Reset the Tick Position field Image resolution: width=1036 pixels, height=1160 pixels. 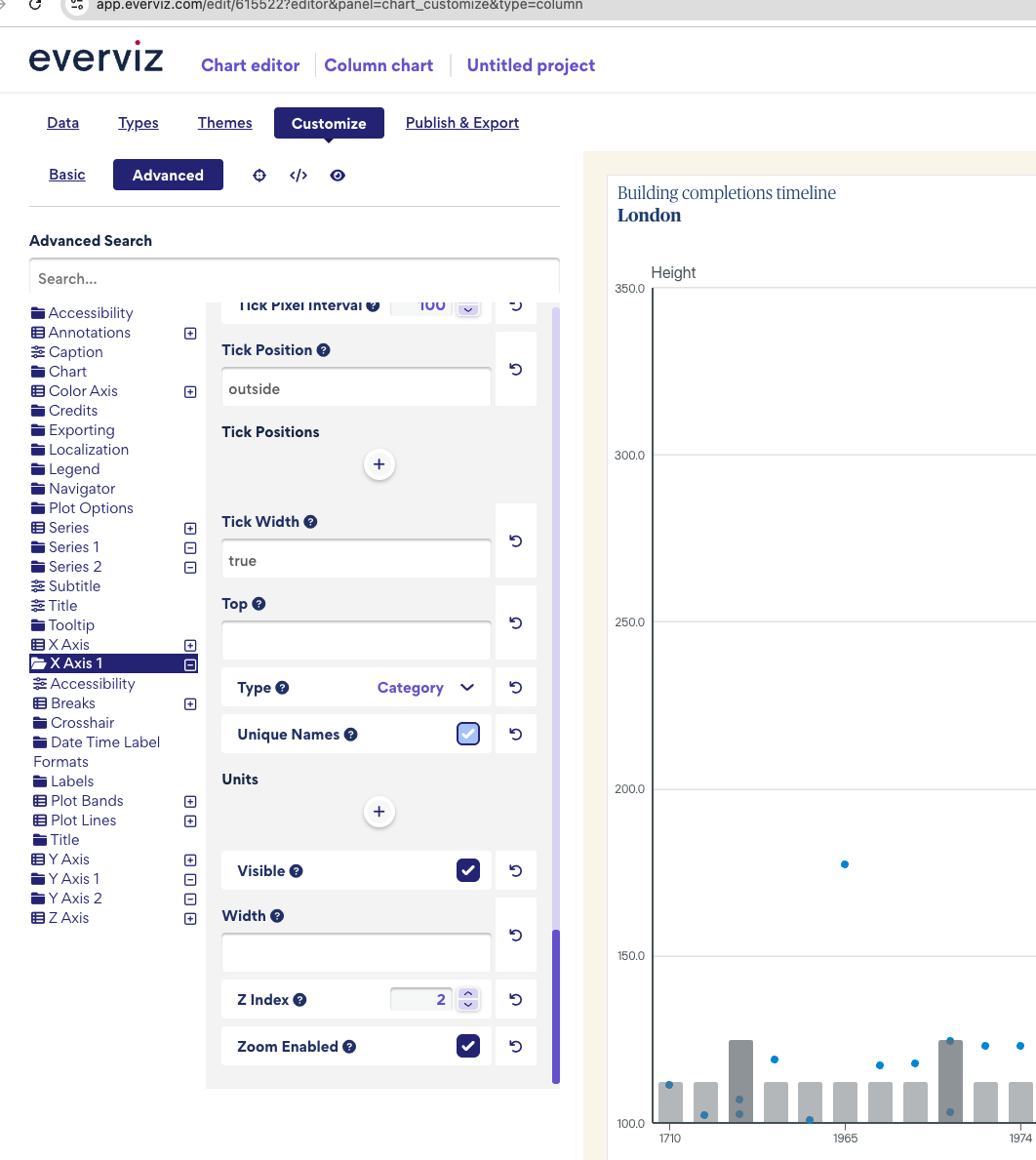(x=516, y=370)
